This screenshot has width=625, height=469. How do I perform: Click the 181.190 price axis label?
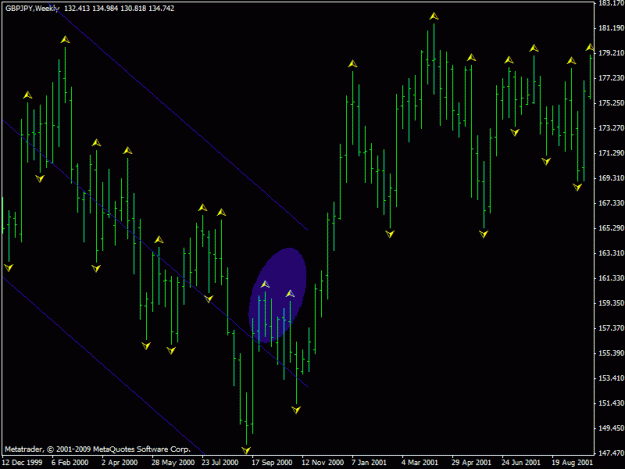611,28
